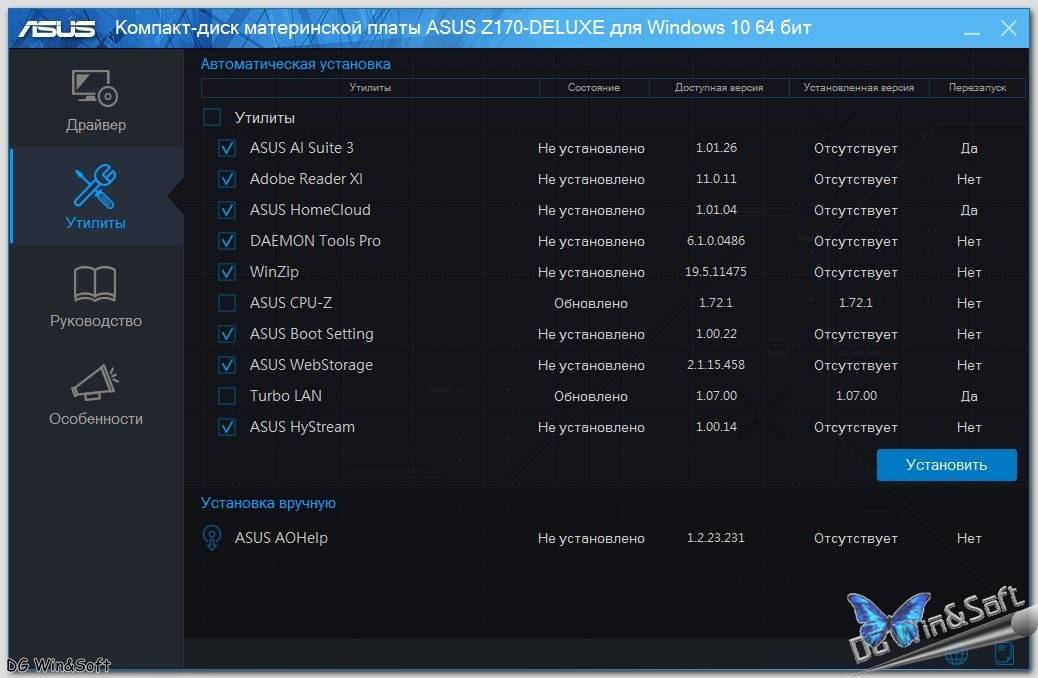Click the ASUS AOHelp manual install icon
Image resolution: width=1038 pixels, height=678 pixels.
(212, 538)
